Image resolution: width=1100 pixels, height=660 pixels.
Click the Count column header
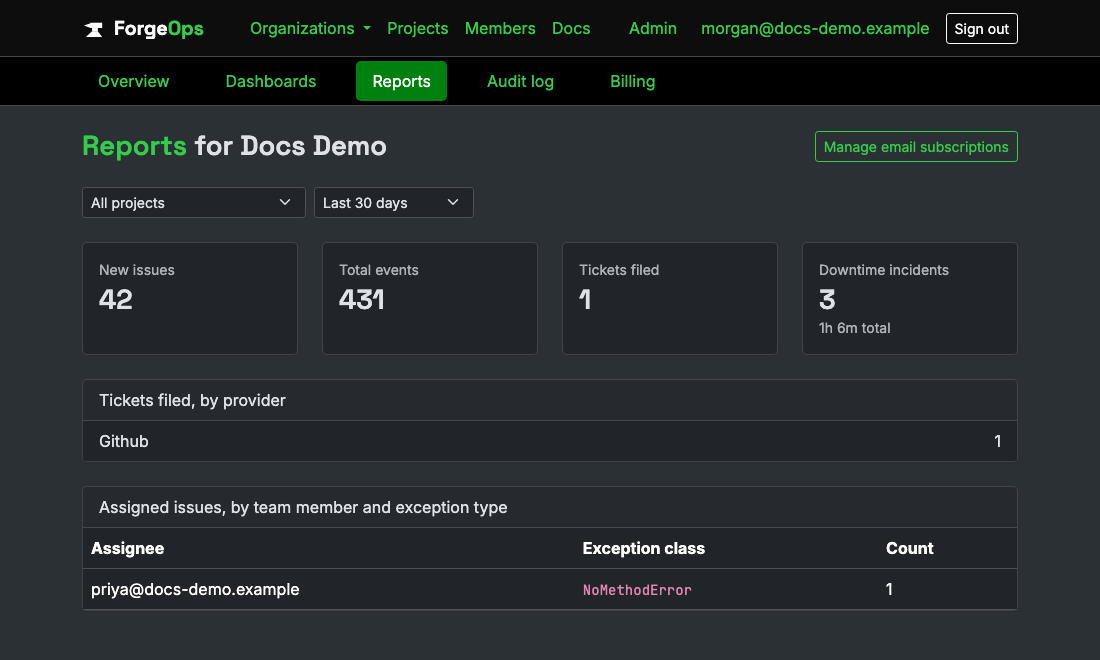[910, 548]
